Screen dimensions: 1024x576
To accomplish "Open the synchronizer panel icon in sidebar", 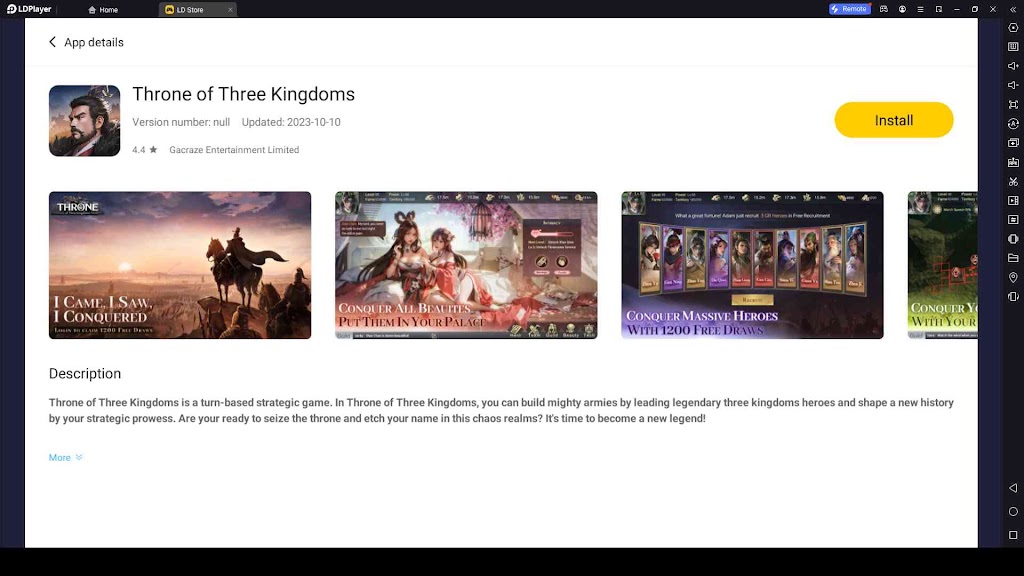I will click(x=1013, y=219).
